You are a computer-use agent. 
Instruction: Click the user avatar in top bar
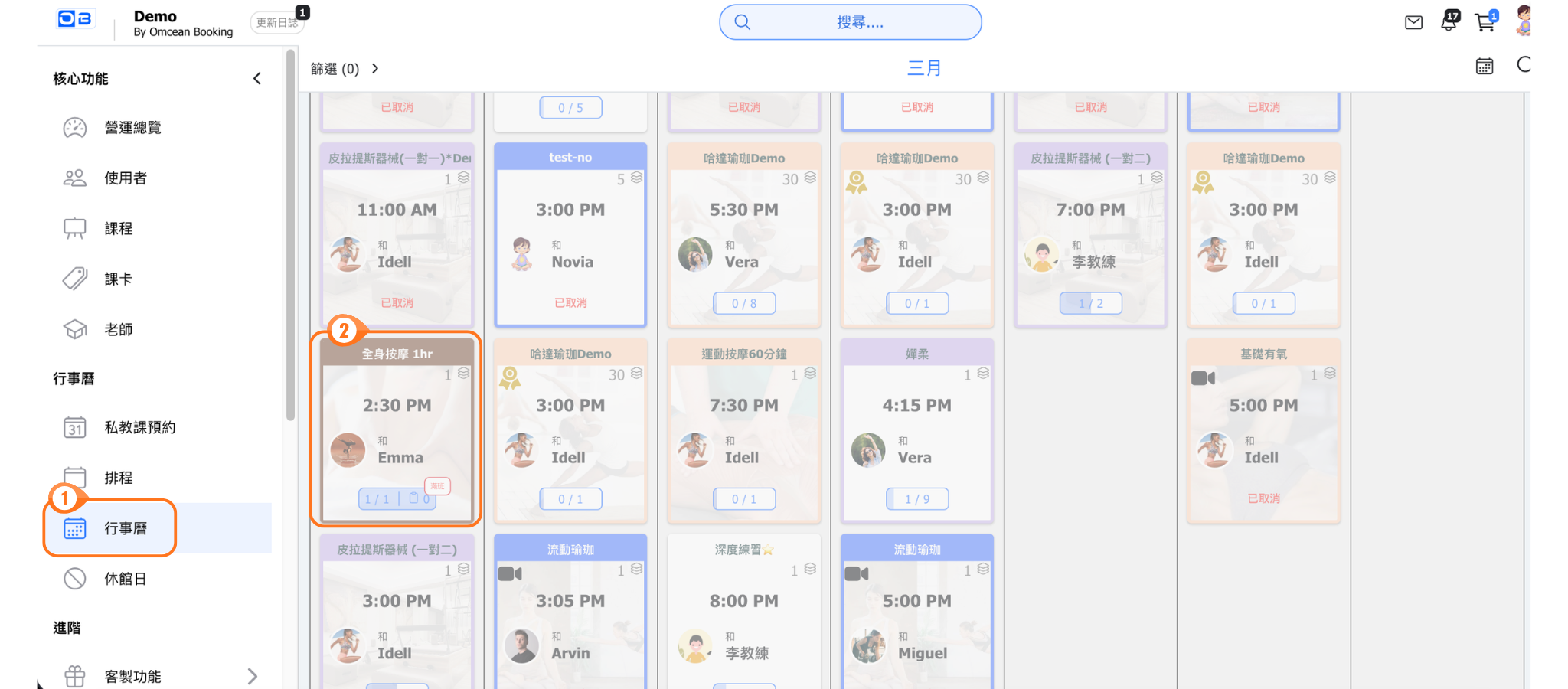point(1524,21)
